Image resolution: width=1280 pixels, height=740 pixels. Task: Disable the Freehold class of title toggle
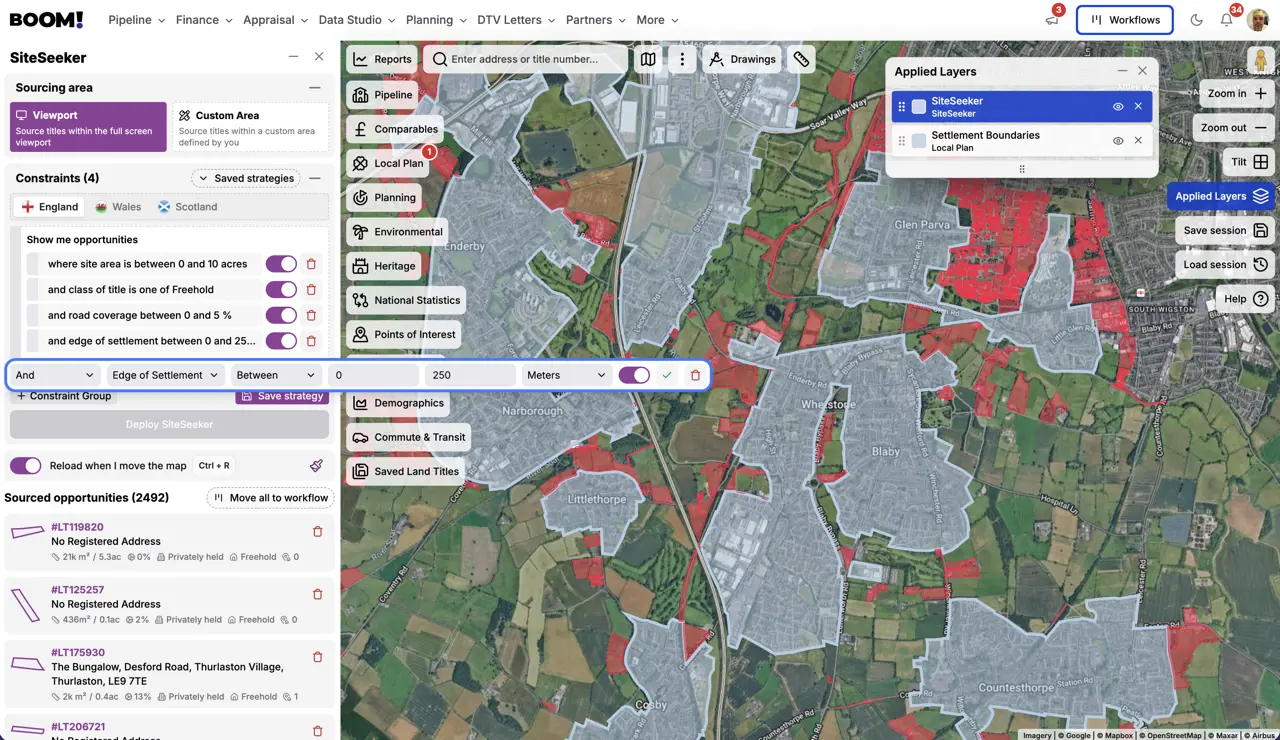click(281, 289)
